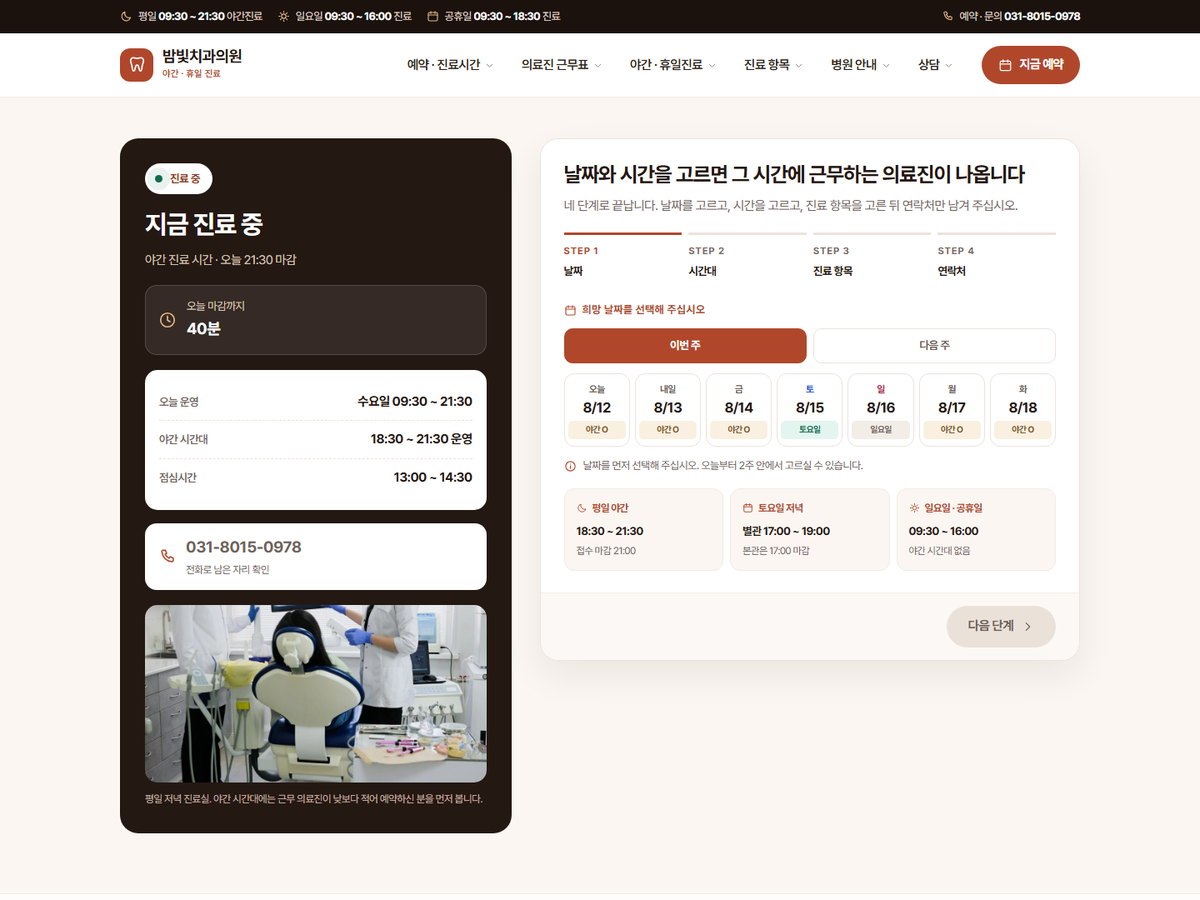This screenshot has height=900, width=1200.
Task: Switch to 다음 주 week view
Action: [x=934, y=346]
